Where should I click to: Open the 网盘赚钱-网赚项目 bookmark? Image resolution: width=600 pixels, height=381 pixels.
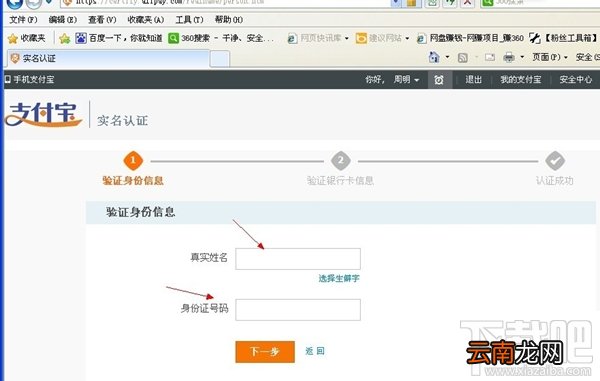[x=470, y=38]
